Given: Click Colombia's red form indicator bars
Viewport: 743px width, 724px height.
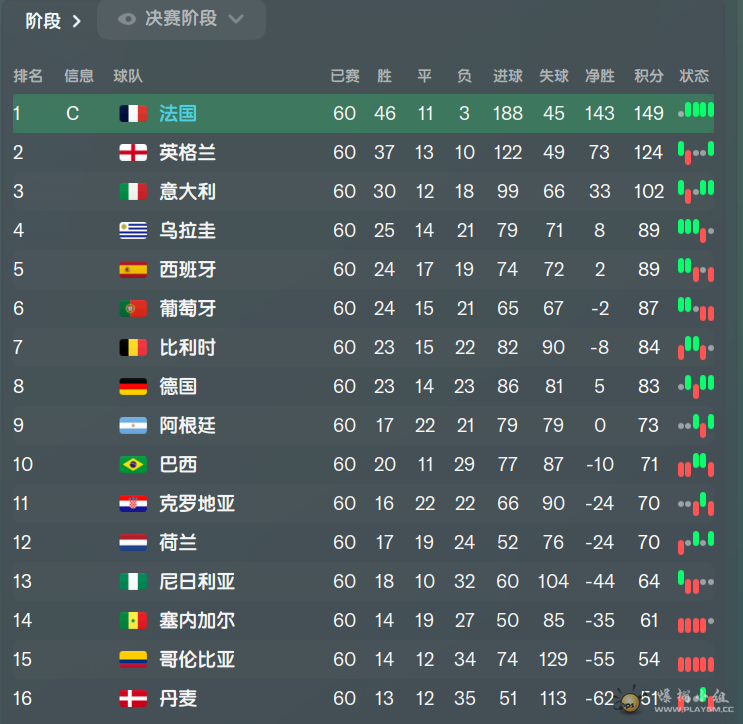Looking at the screenshot, I should (696, 664).
